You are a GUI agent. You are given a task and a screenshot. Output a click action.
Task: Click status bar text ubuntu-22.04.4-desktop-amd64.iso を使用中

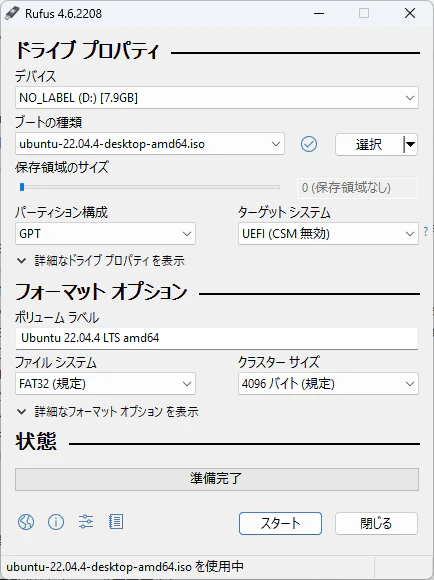[125, 567]
